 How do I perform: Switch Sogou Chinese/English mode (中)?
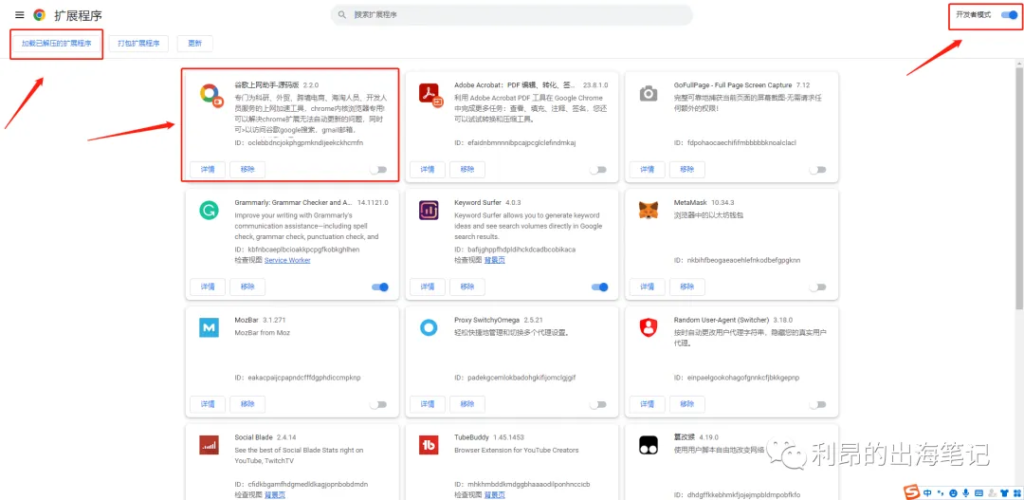[x=927, y=492]
